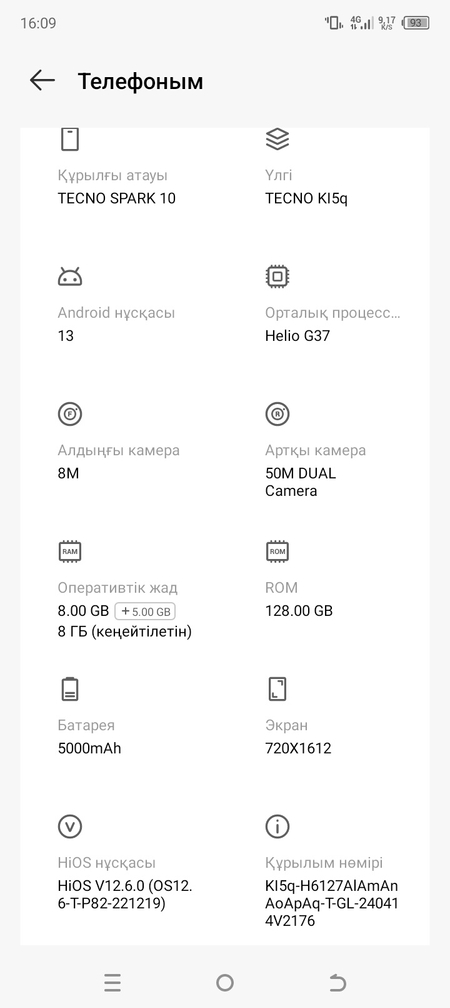Tap the system back navigation button

pos(338,982)
